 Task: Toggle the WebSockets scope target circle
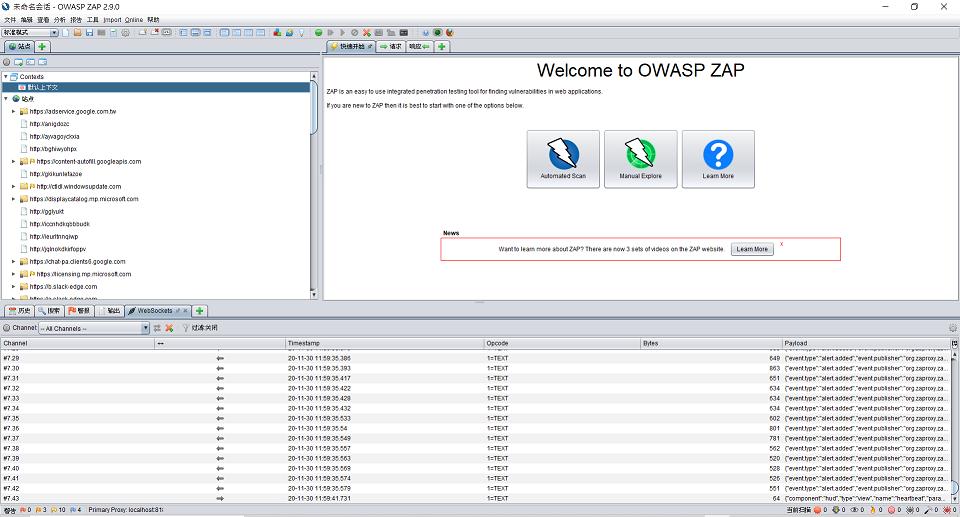tap(7, 328)
